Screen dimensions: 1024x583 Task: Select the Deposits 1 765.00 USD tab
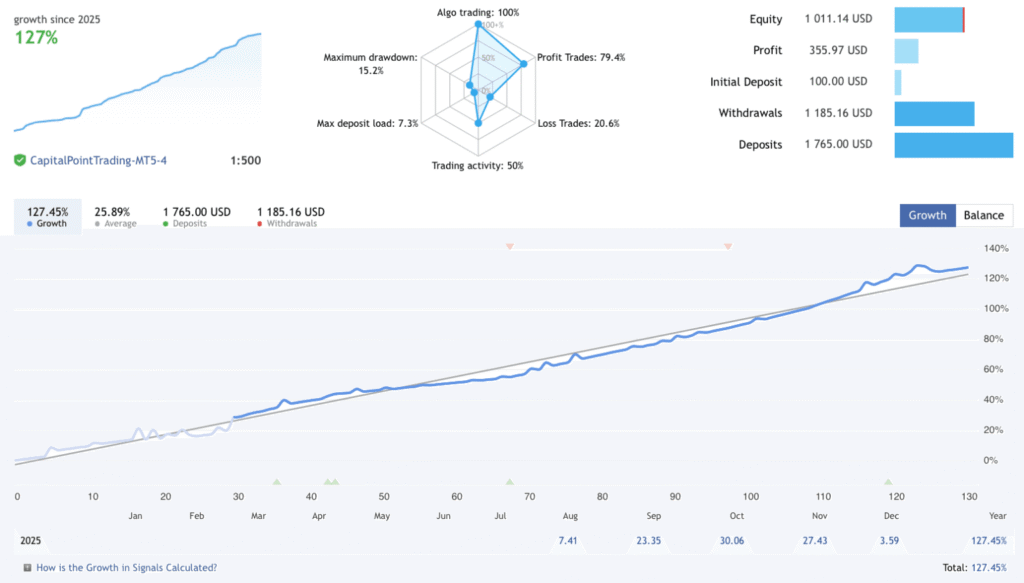(x=197, y=217)
